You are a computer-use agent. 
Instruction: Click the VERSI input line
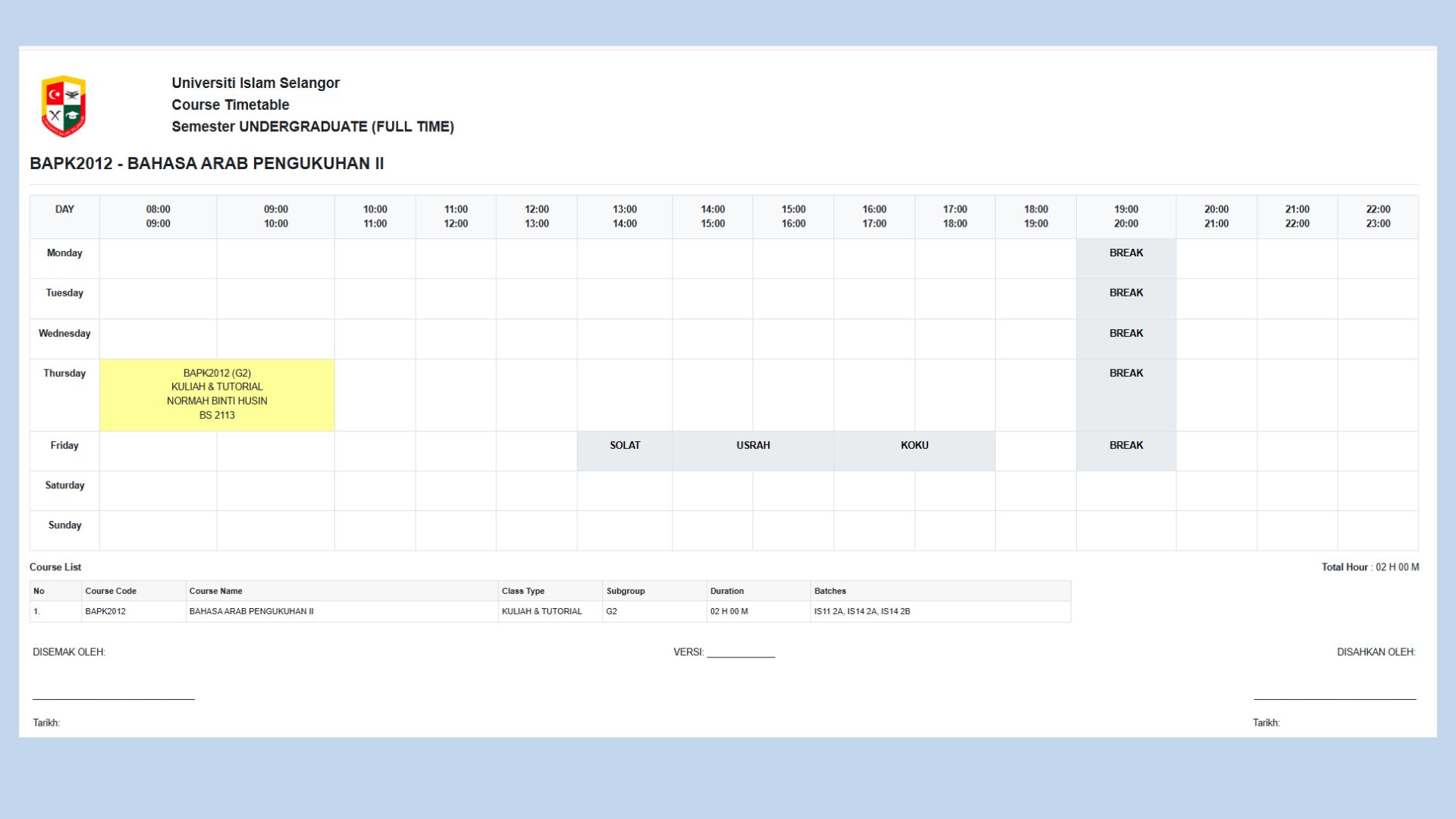click(739, 654)
